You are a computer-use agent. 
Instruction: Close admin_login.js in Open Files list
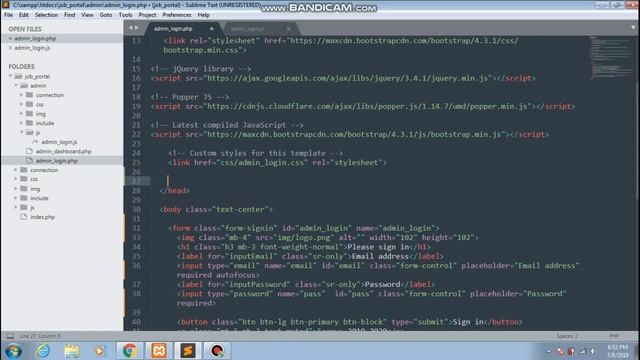click(x=10, y=48)
